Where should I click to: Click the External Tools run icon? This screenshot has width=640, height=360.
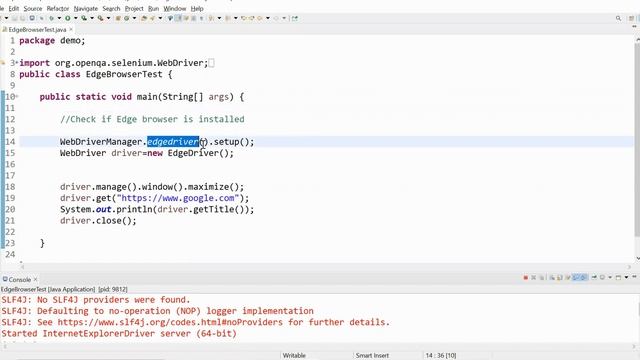click(x=100, y=18)
